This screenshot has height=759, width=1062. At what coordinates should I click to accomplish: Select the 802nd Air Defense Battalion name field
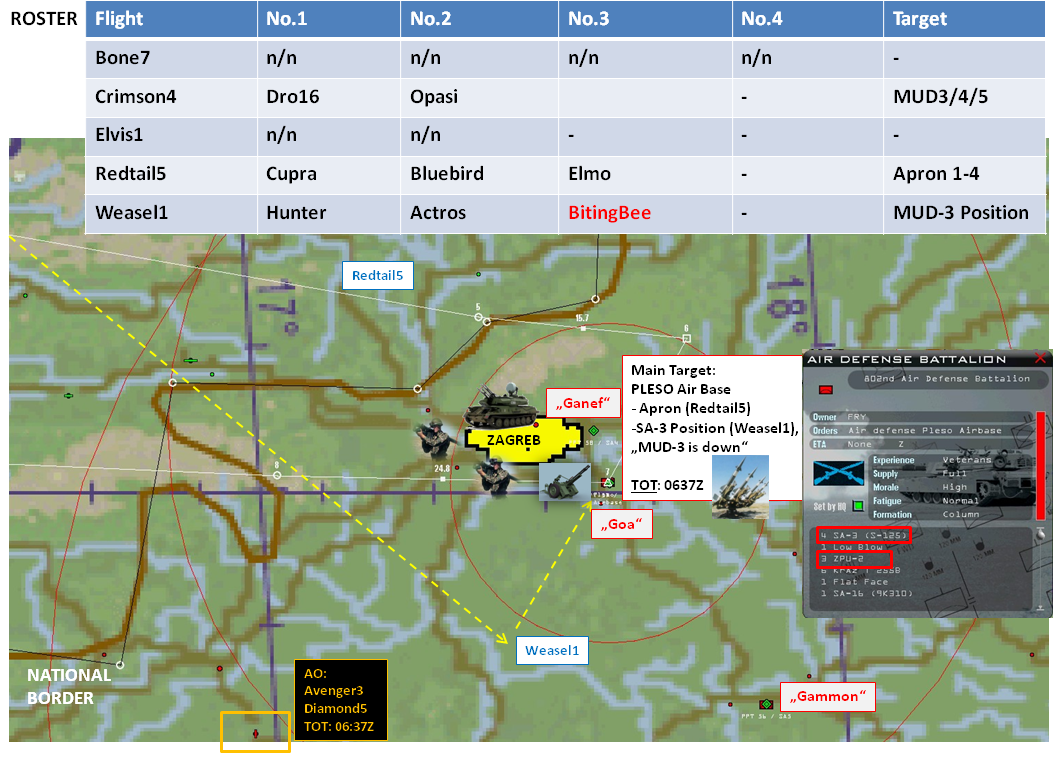click(x=946, y=379)
